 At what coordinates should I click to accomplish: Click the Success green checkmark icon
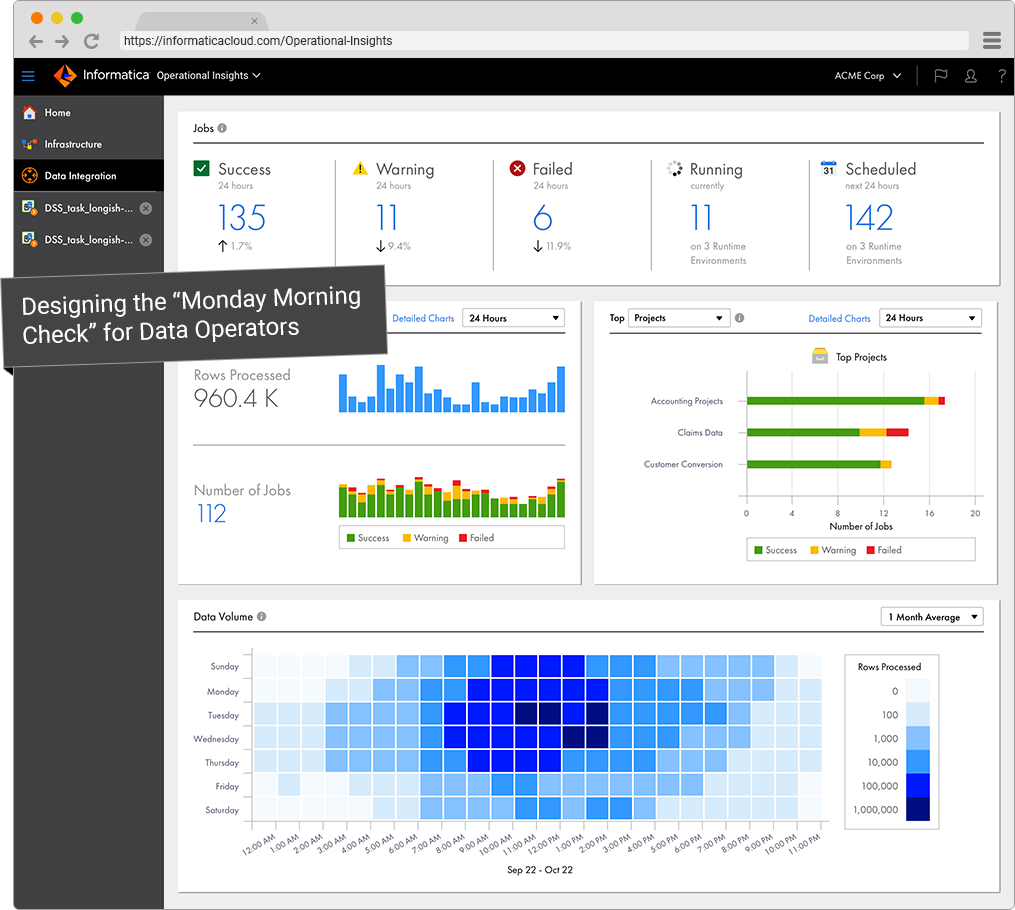point(201,168)
